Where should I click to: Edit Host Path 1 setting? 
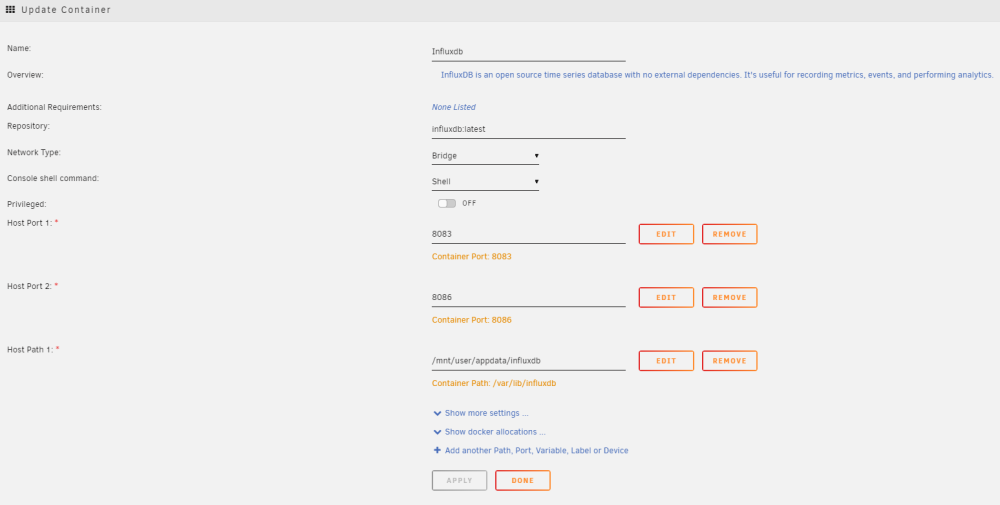click(x=666, y=361)
